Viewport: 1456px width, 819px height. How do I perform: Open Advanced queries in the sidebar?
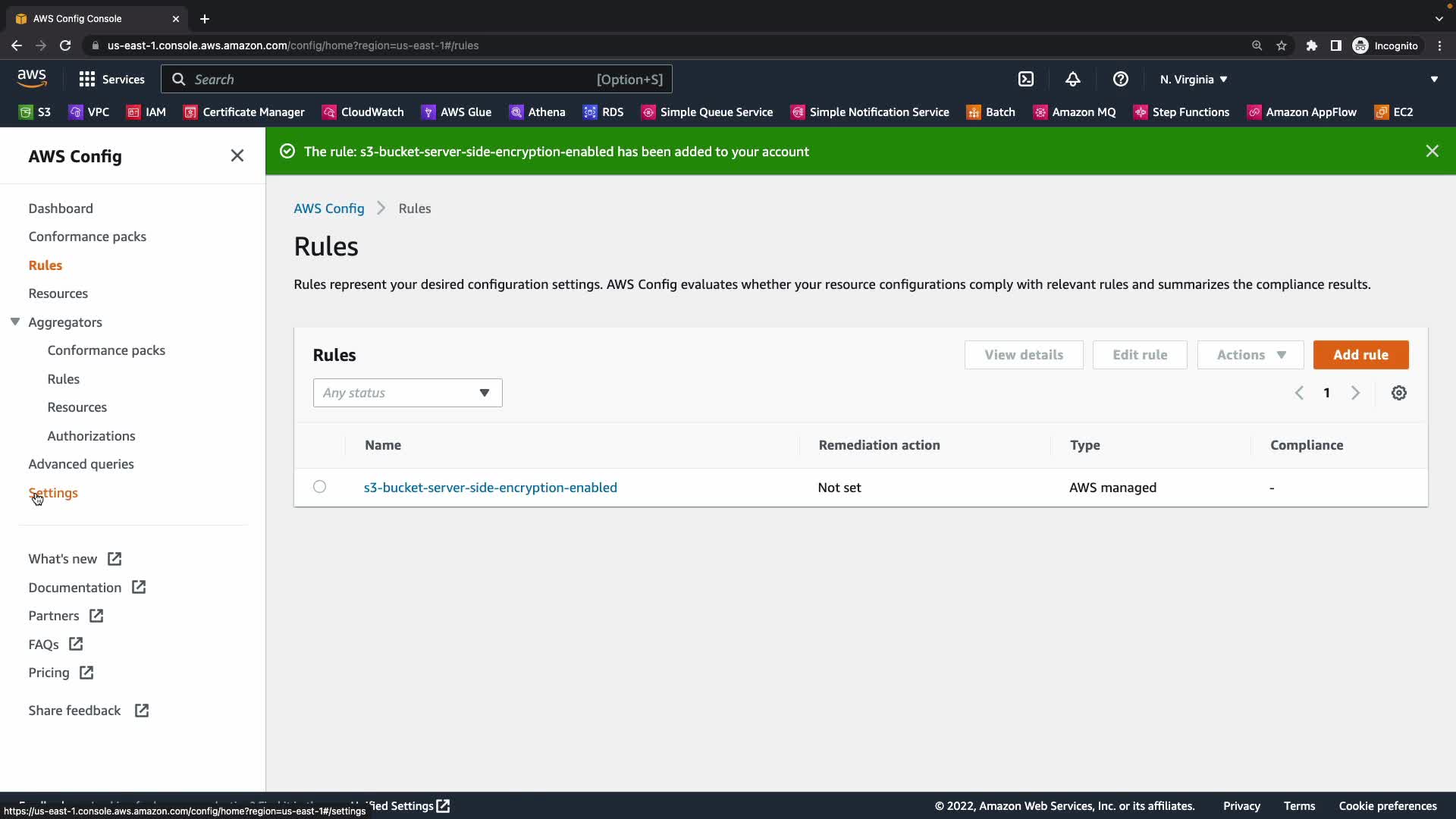click(x=81, y=464)
